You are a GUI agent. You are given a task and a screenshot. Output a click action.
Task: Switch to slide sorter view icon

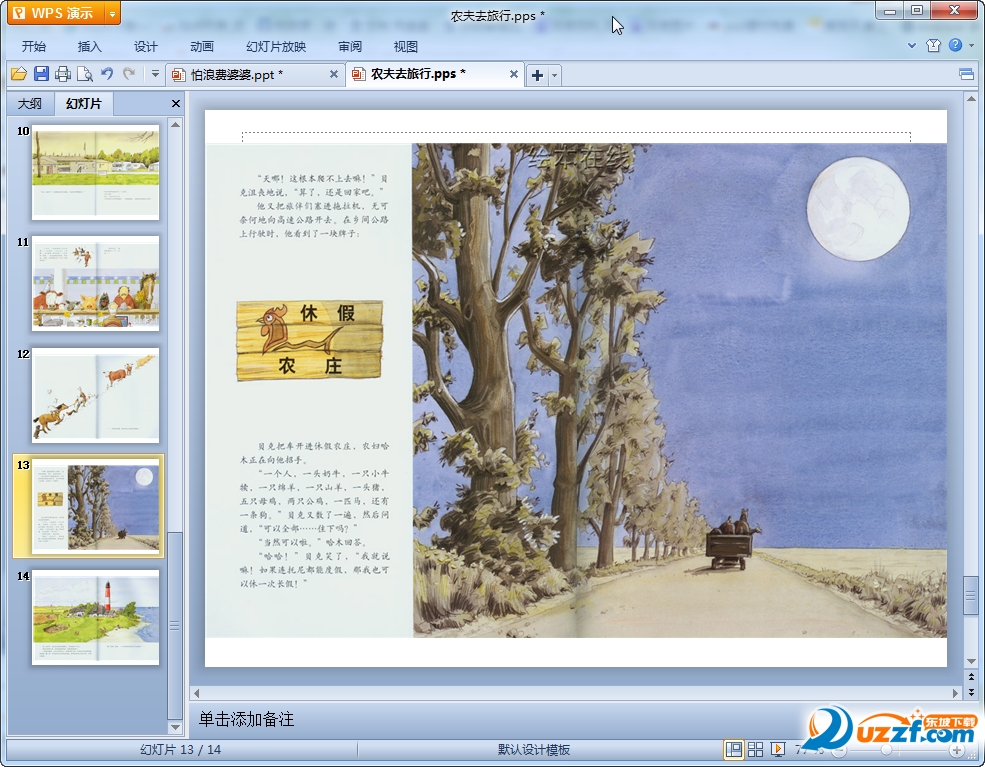coord(756,749)
